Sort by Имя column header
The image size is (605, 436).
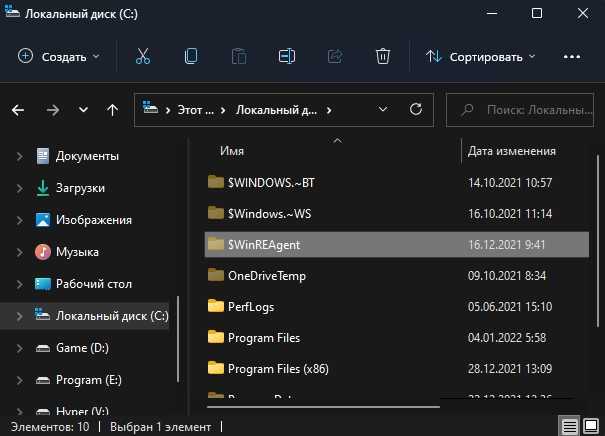(232, 151)
